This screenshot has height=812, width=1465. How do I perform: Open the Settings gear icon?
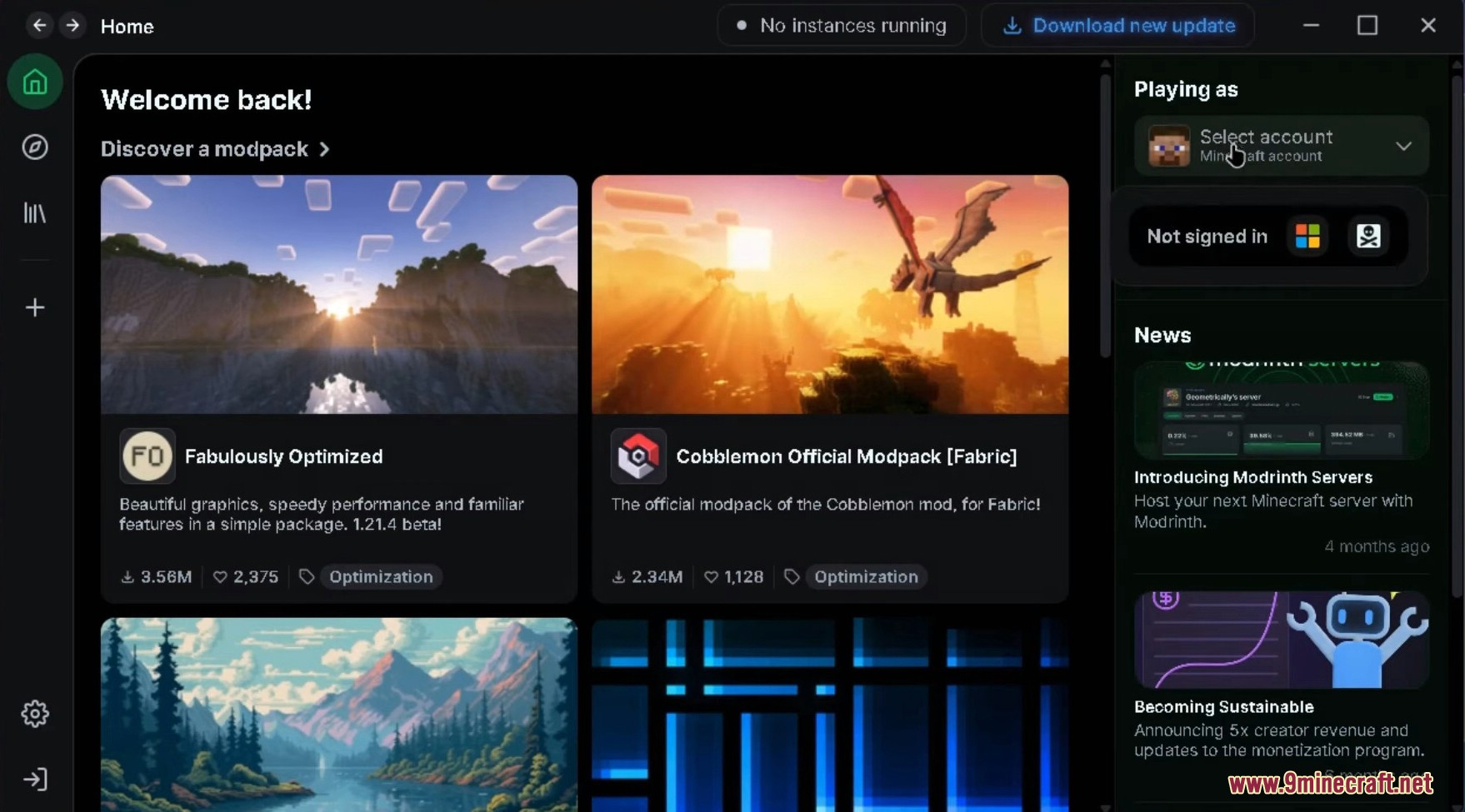35,714
